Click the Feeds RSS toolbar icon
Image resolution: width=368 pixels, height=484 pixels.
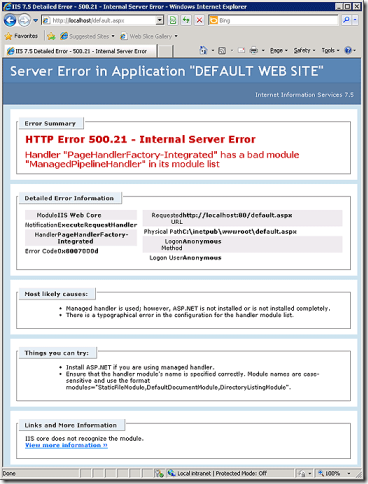(x=222, y=51)
